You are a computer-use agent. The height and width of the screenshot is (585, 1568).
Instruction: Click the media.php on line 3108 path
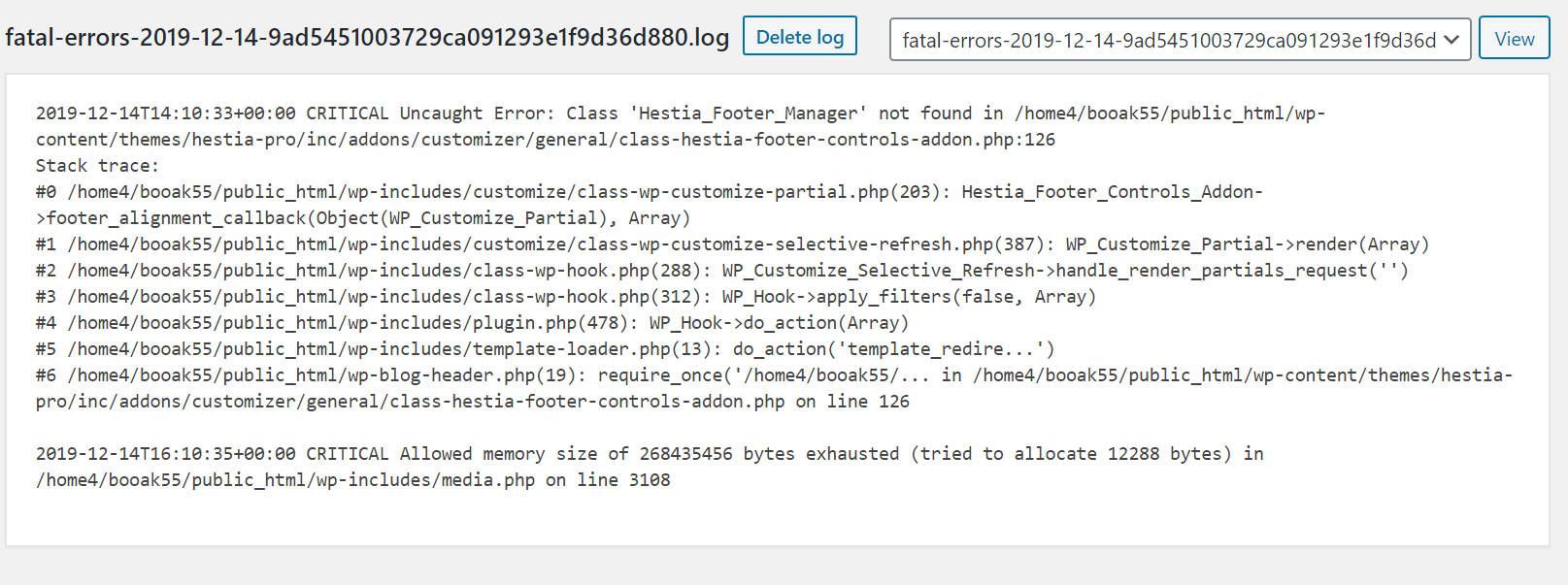[353, 480]
